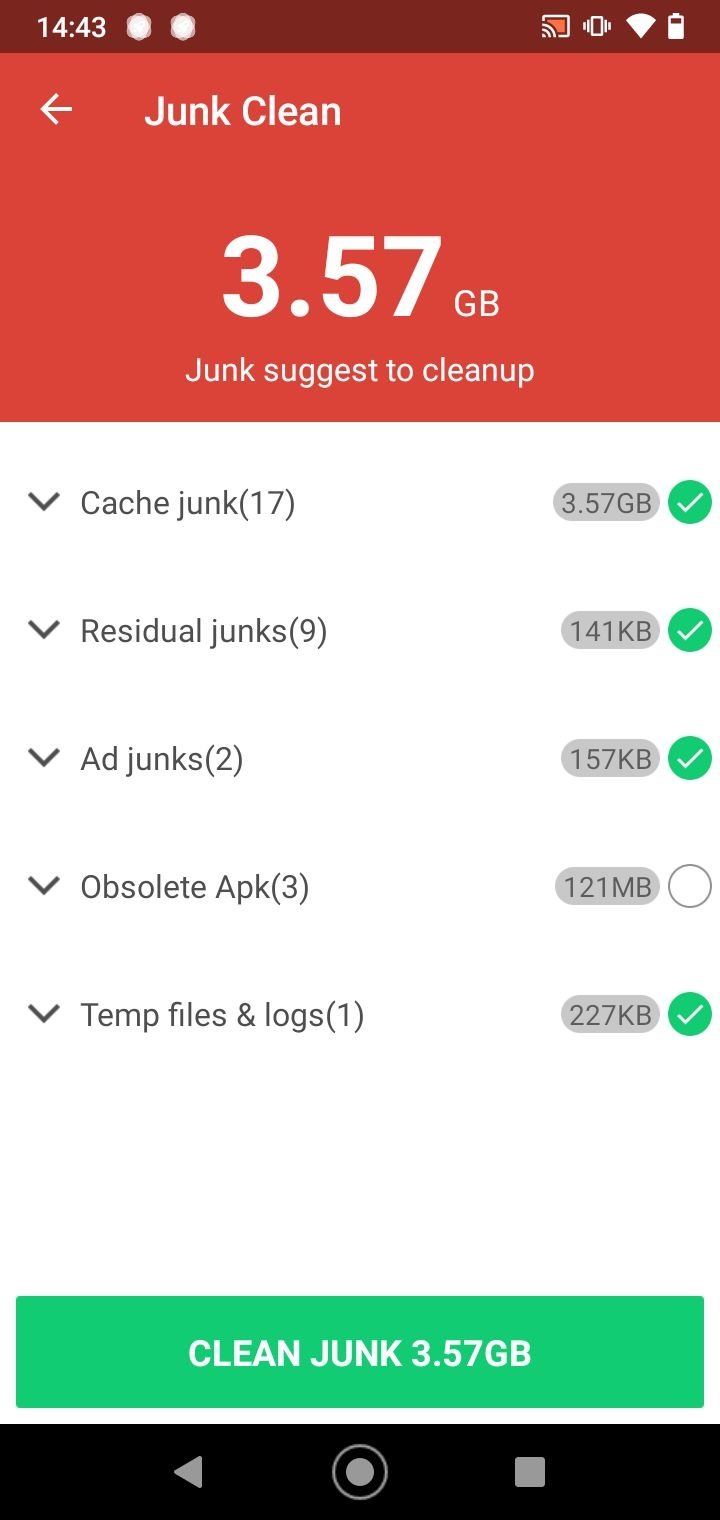The width and height of the screenshot is (720, 1520).
Task: Expand the Cache junk list chevron
Action: tap(44, 502)
